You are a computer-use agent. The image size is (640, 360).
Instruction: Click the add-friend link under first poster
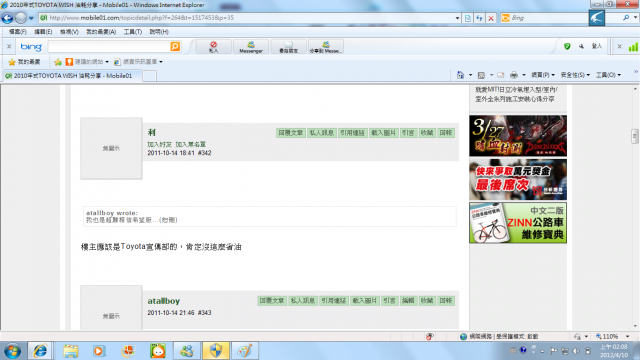[160, 144]
